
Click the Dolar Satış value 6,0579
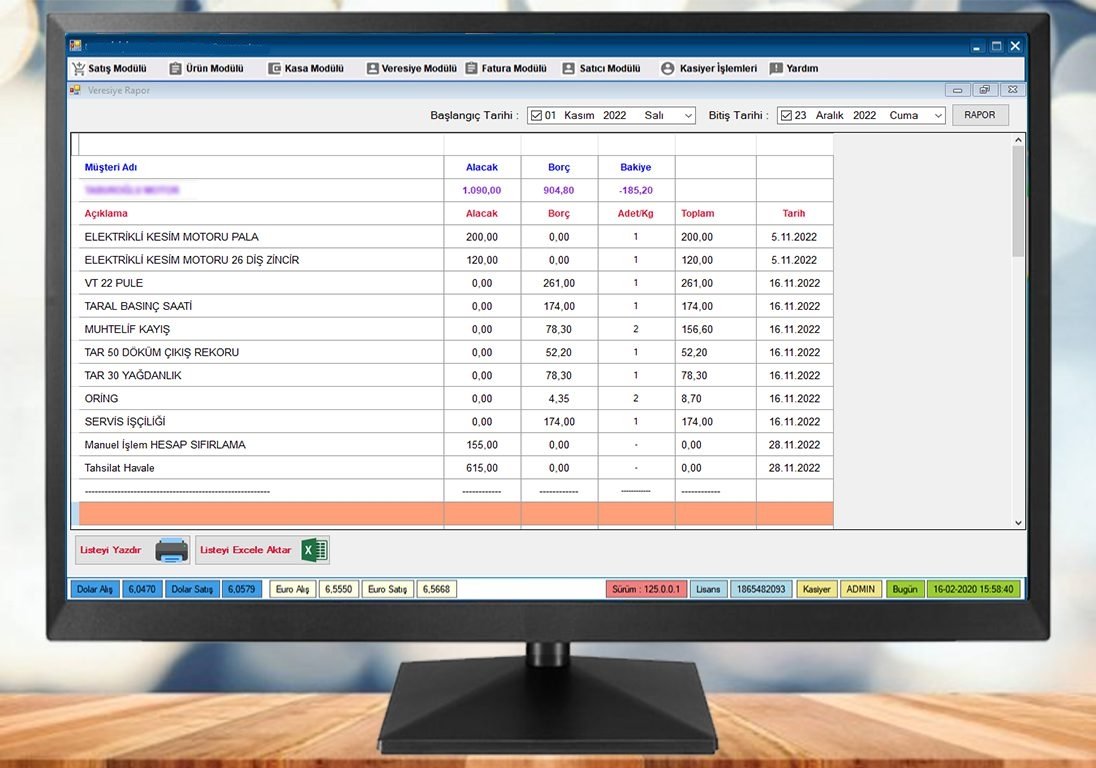point(241,589)
